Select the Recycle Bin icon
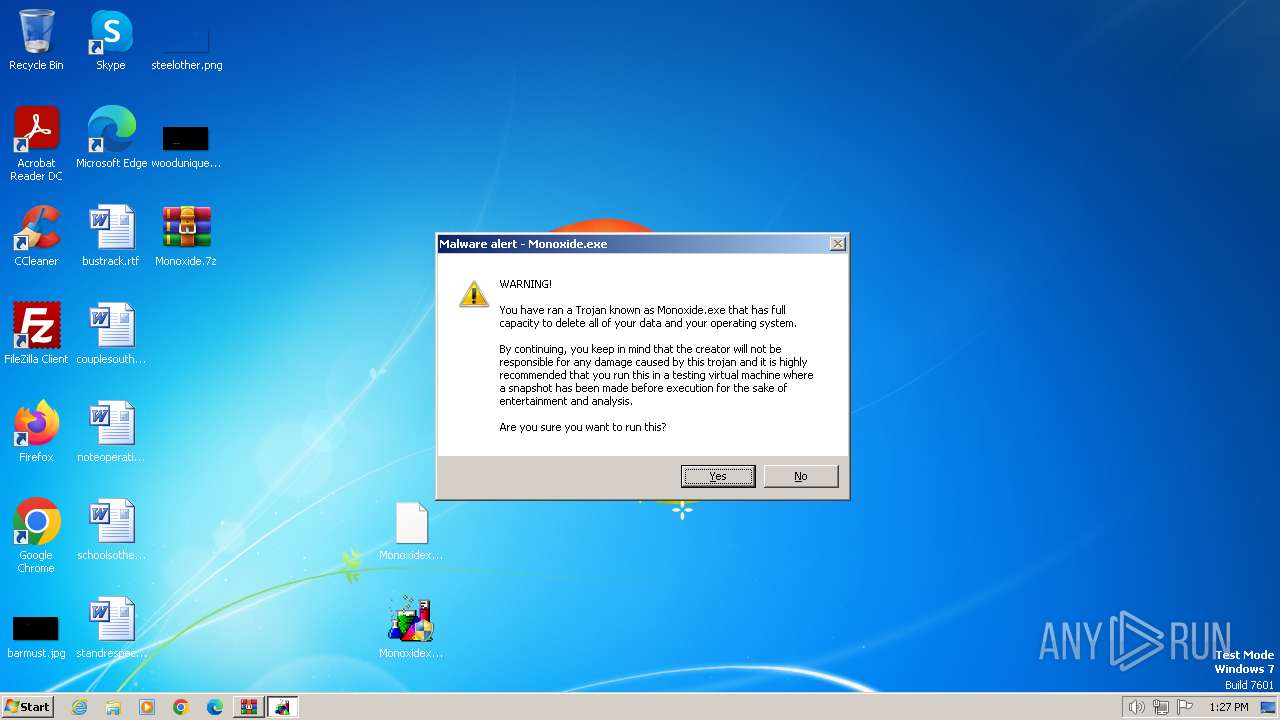Screen dimensions: 1280x720 coord(36,40)
